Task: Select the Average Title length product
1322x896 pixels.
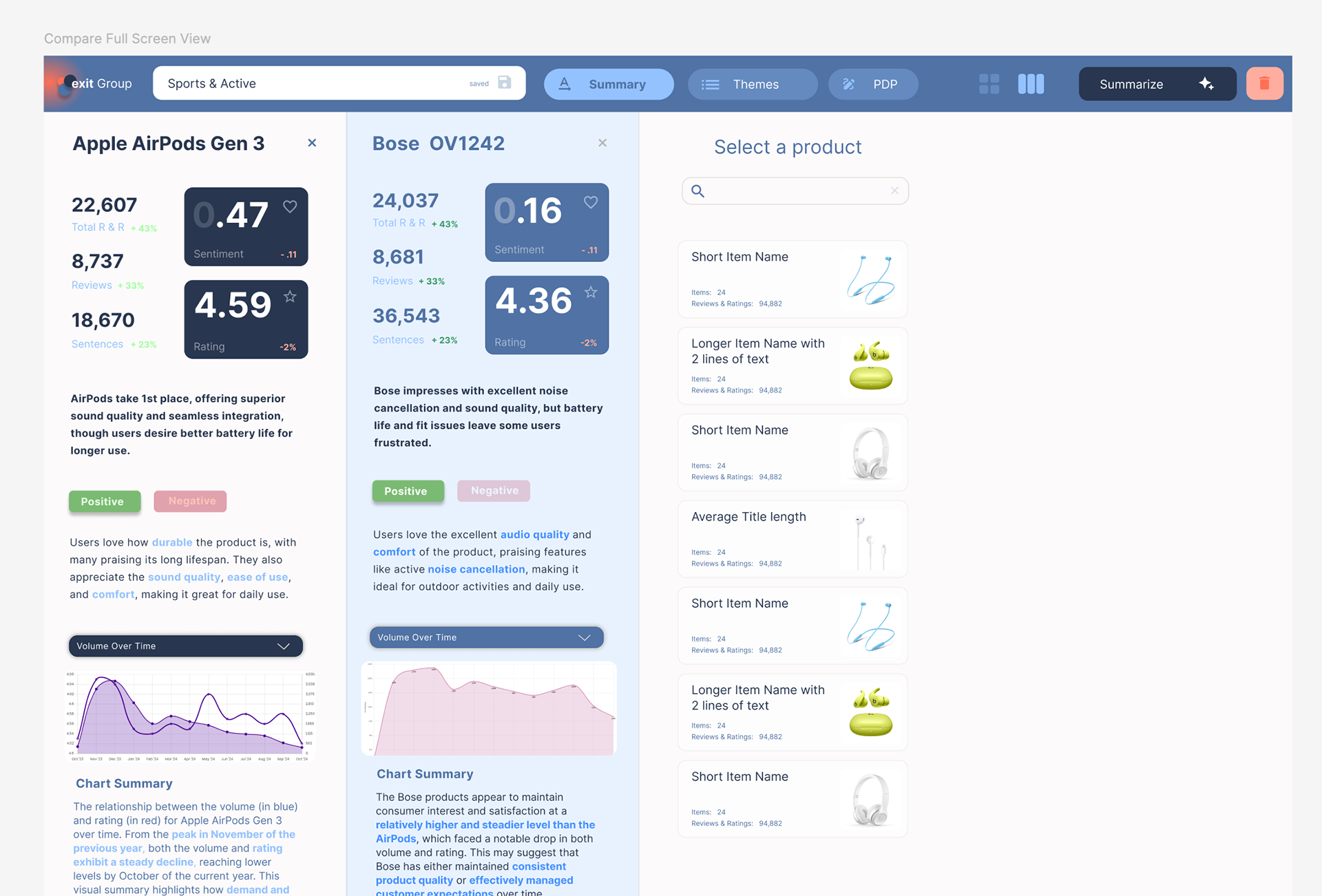Action: click(793, 539)
